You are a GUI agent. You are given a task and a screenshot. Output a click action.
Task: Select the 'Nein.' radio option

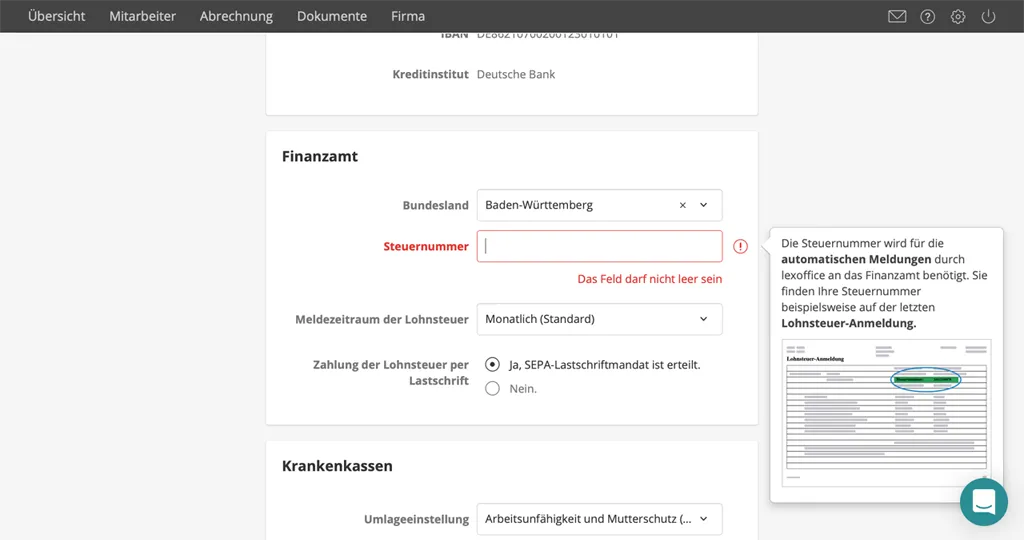492,388
